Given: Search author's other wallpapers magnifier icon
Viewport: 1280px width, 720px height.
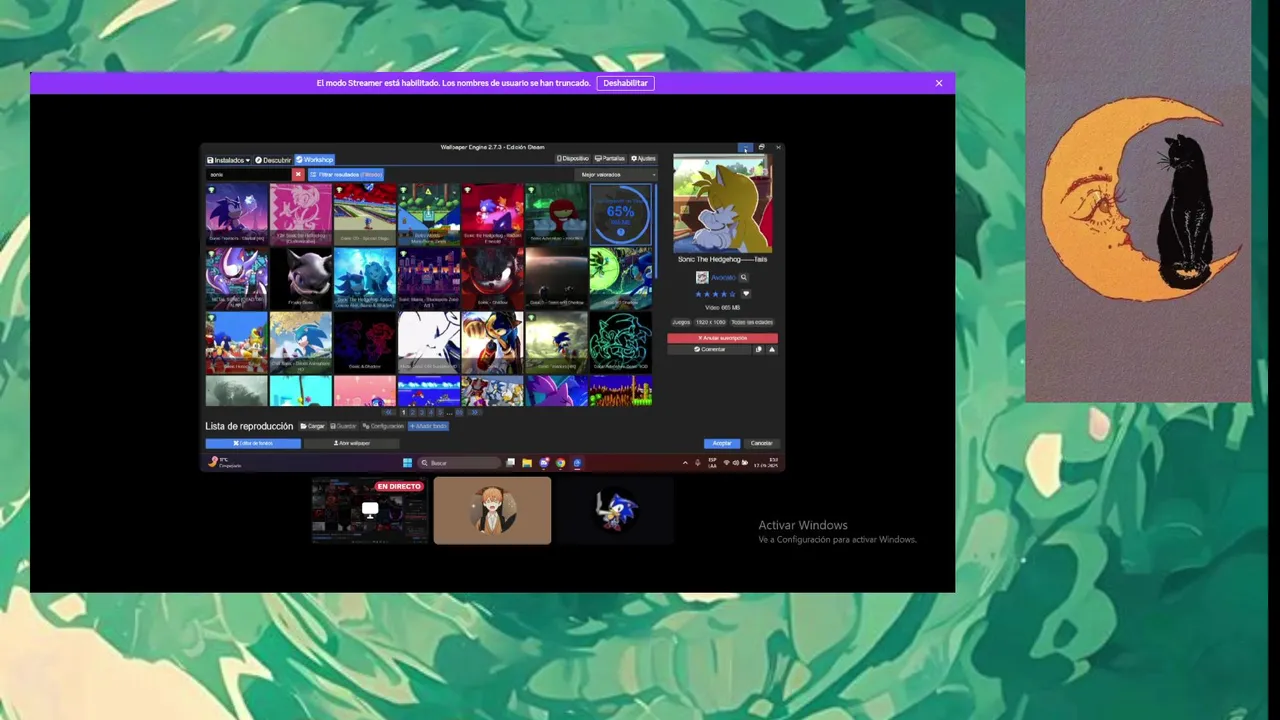Looking at the screenshot, I should pos(743,277).
